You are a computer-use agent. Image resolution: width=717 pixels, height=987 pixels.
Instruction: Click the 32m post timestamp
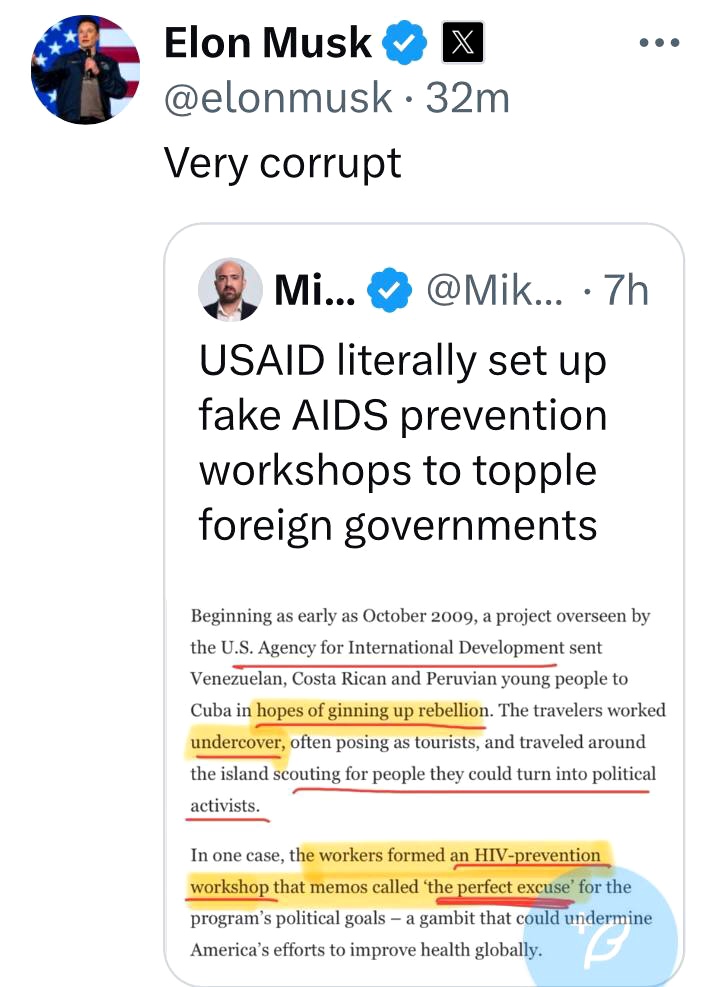(467, 98)
